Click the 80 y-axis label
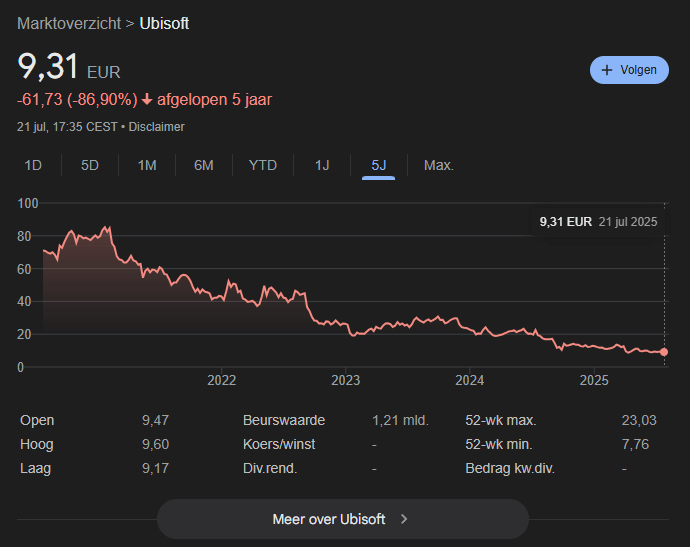 [x=24, y=236]
